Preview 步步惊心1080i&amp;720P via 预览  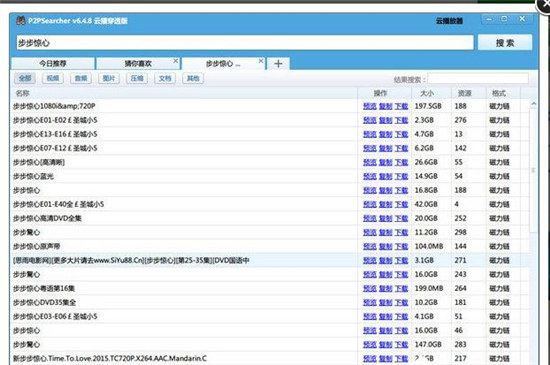tap(370, 106)
